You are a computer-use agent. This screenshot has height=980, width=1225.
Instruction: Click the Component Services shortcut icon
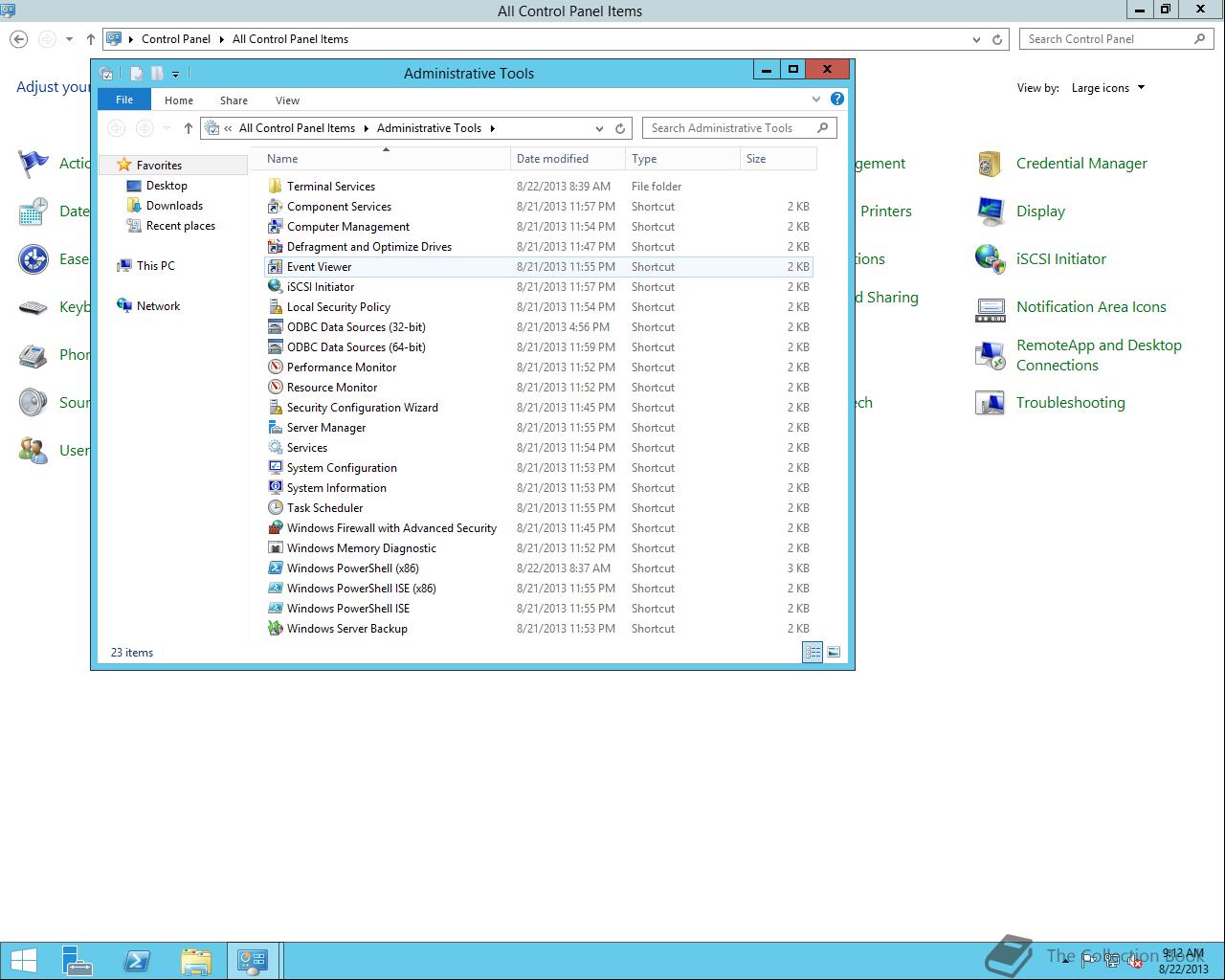click(x=276, y=207)
